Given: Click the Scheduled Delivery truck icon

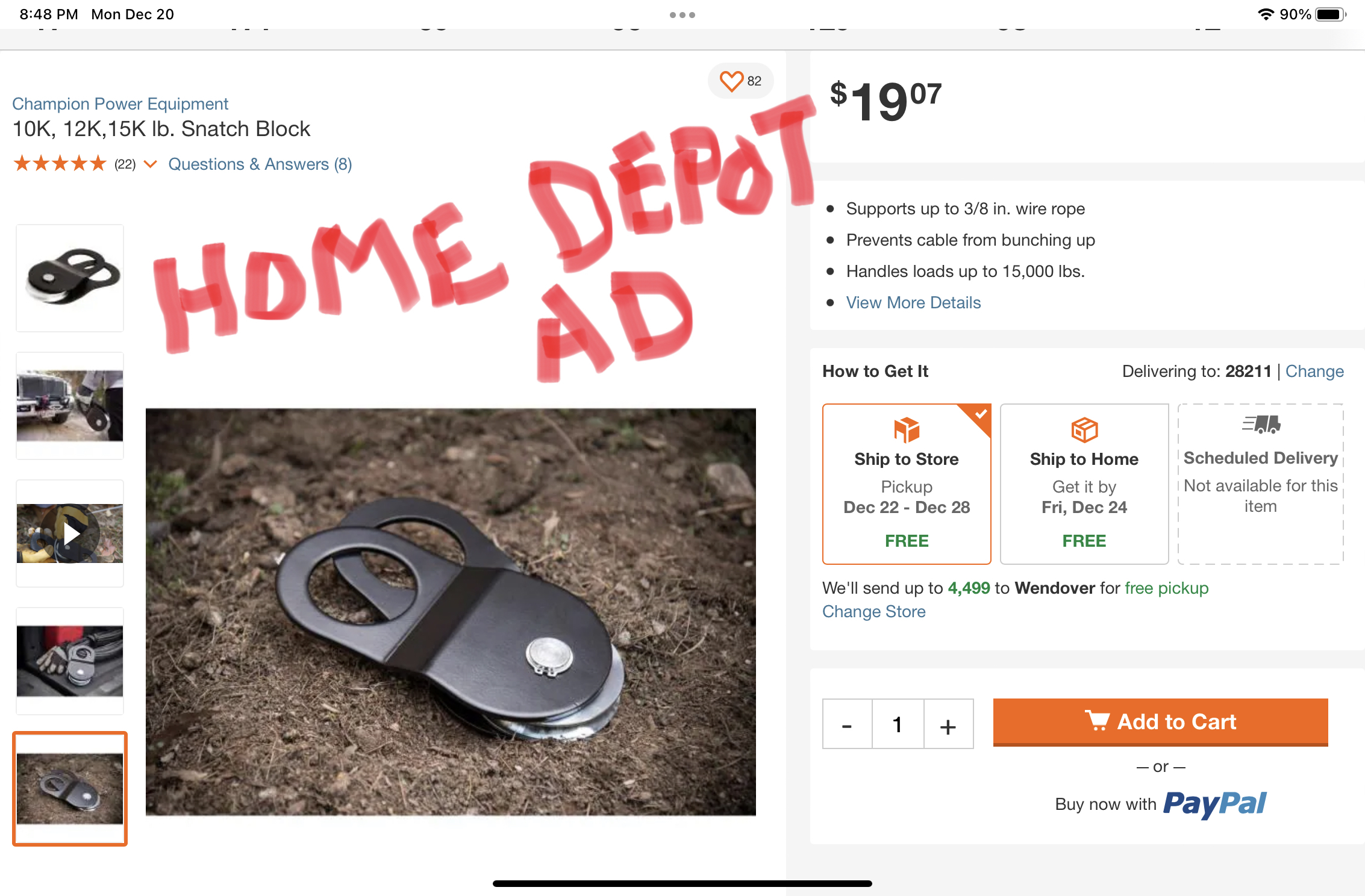Looking at the screenshot, I should click(x=1261, y=424).
